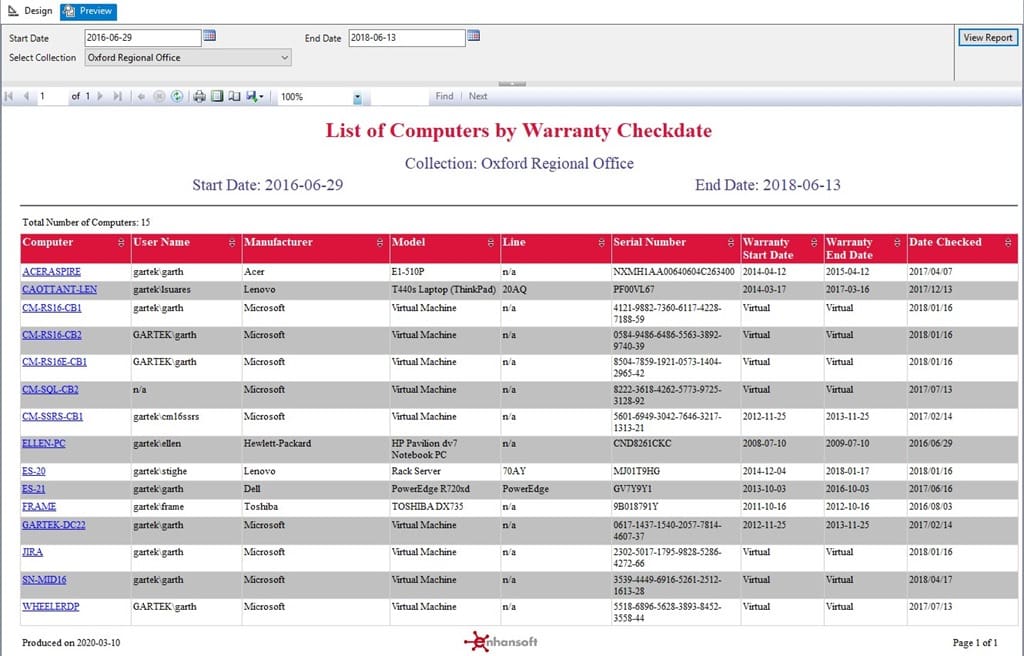This screenshot has height=656, width=1024.
Task: Click the View Report button
Action: [987, 37]
